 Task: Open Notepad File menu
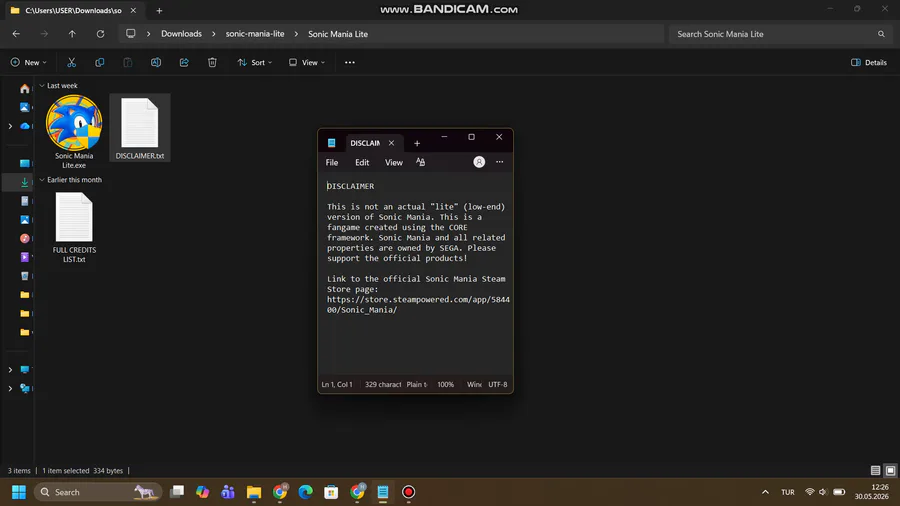[332, 162]
